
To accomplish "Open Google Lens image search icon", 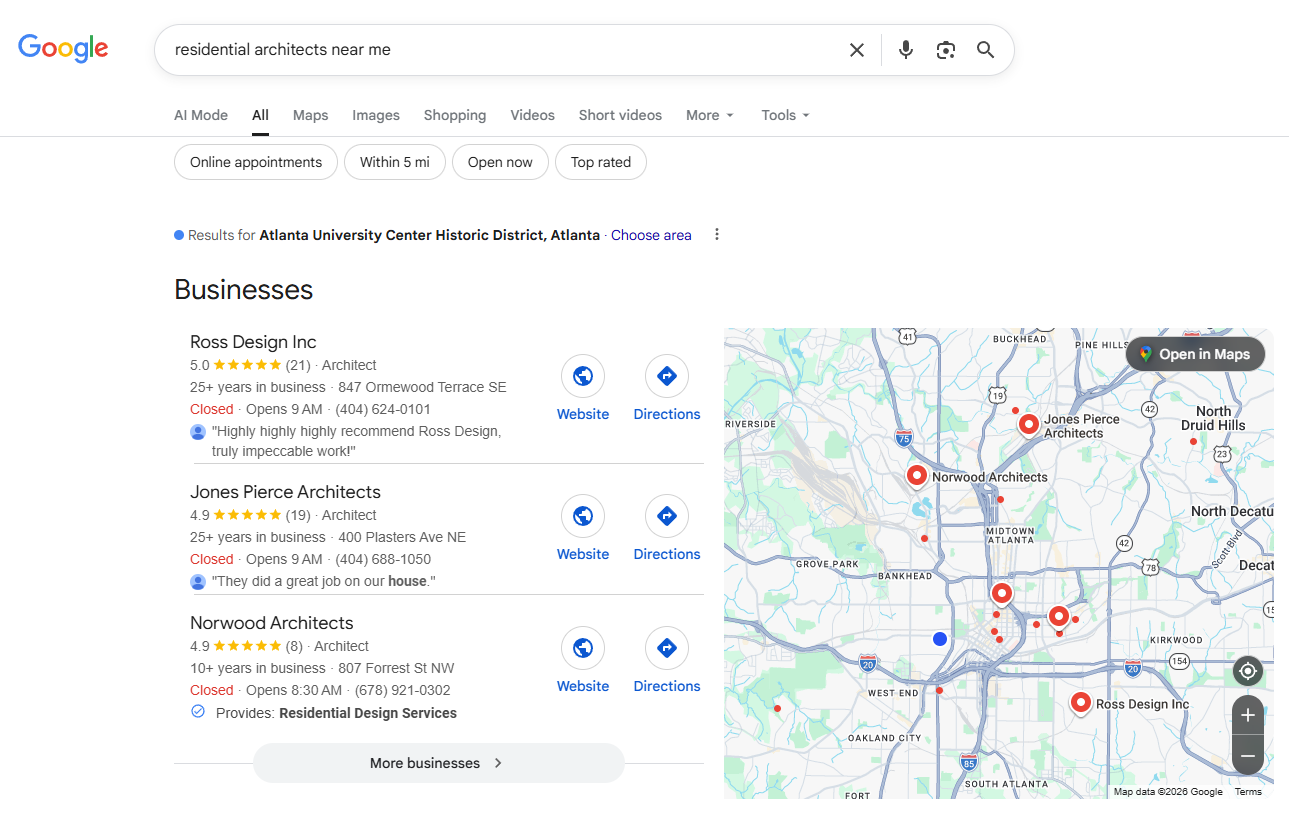I will pyautogui.click(x=946, y=50).
